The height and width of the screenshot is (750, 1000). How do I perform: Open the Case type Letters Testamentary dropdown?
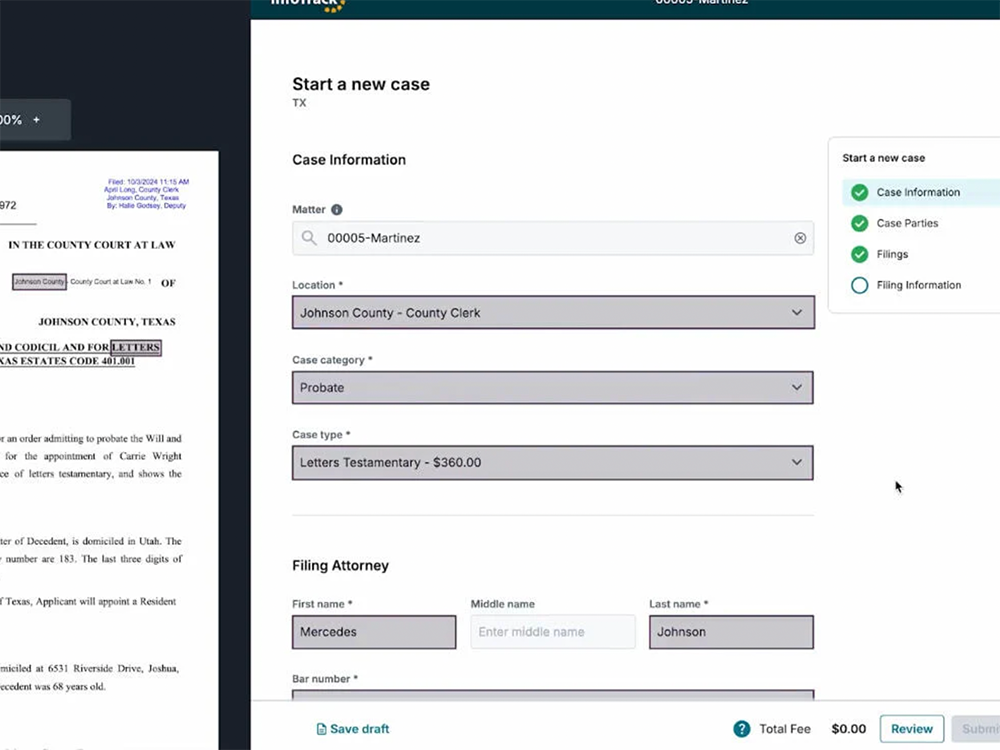coord(553,463)
